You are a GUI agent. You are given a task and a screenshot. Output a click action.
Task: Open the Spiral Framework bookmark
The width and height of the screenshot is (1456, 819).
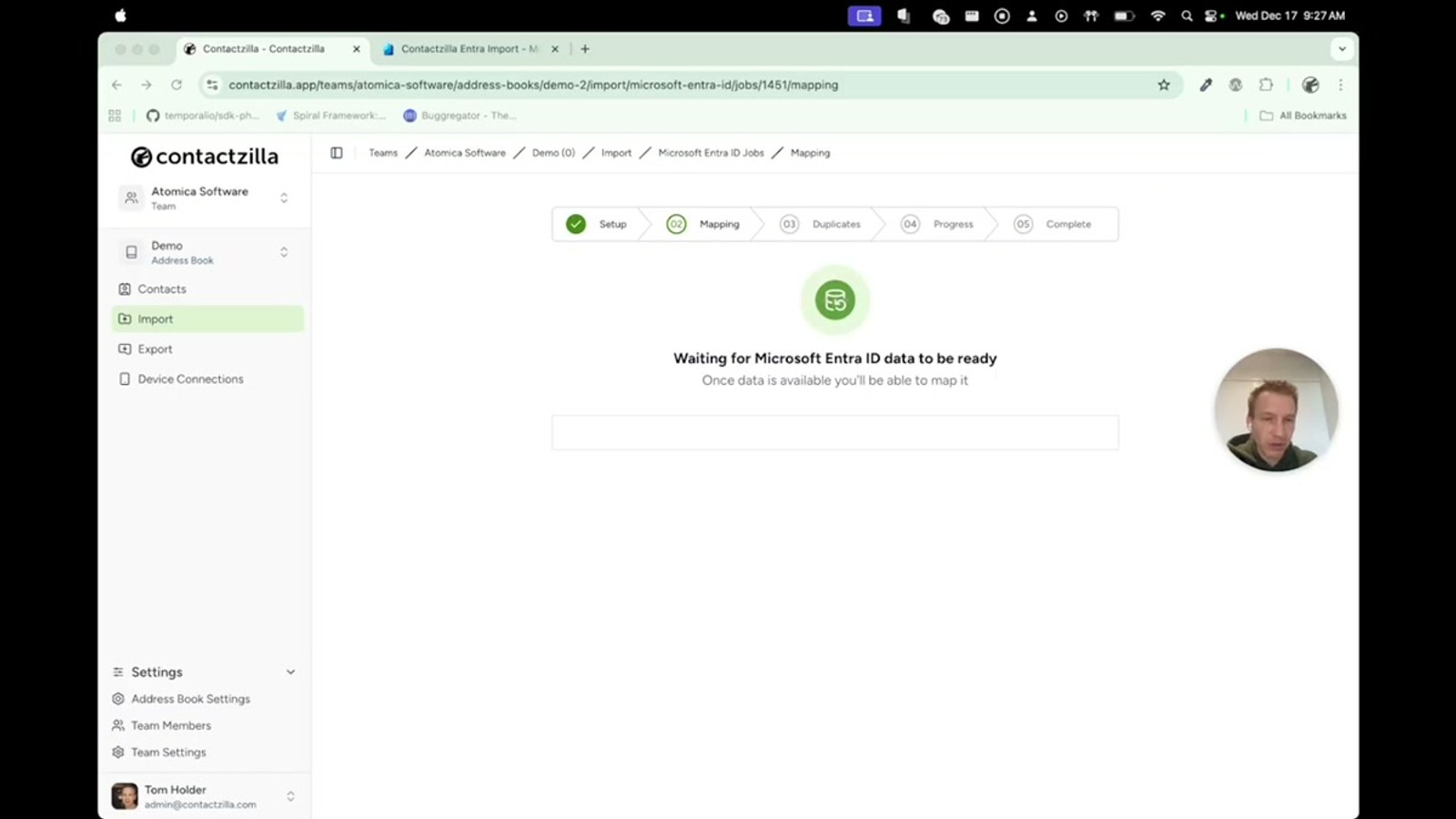tap(331, 116)
